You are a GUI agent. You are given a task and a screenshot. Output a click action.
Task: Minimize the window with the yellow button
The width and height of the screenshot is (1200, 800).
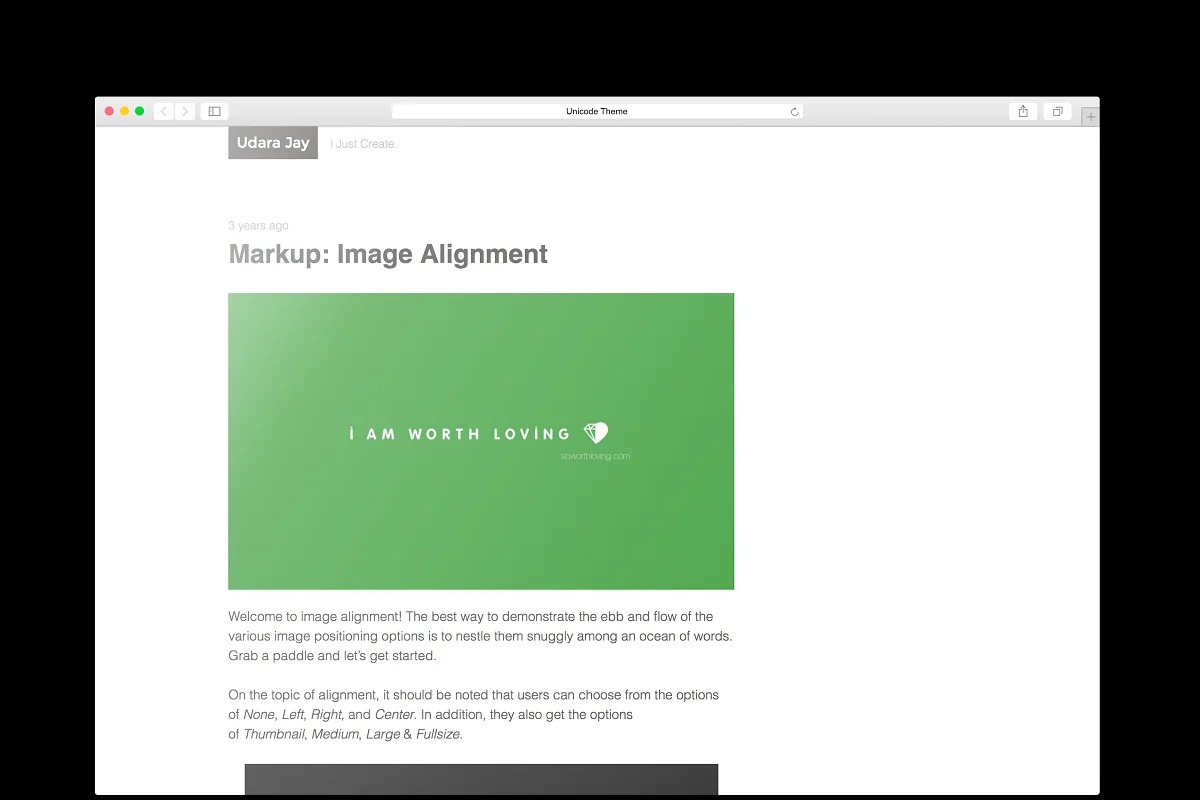125,111
